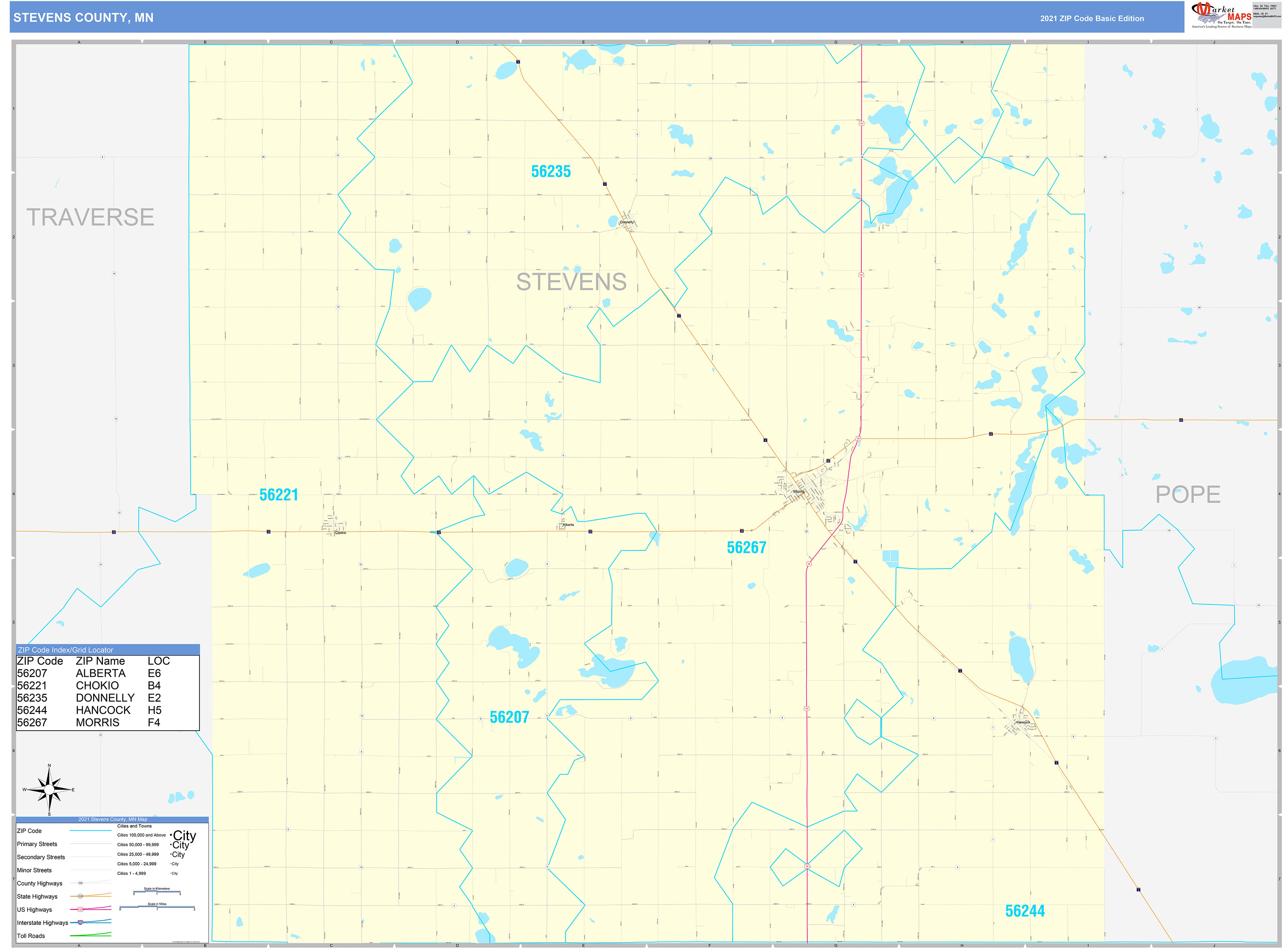
Task: Select HANCOCK in the index table
Action: tap(103, 710)
